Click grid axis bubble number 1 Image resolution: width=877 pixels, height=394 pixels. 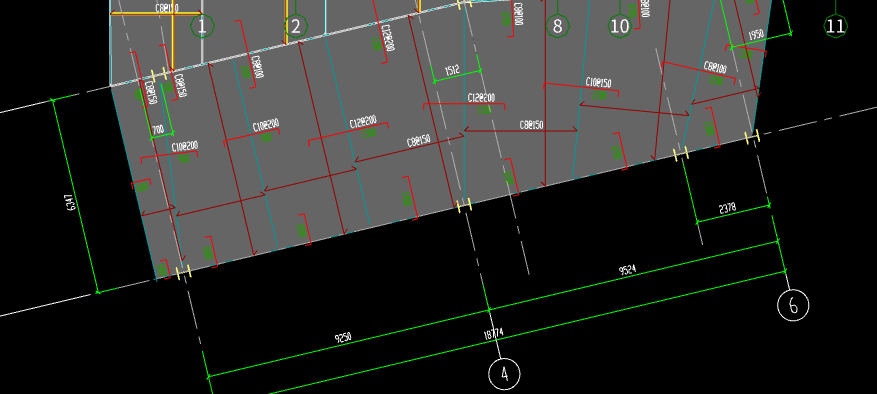click(202, 26)
